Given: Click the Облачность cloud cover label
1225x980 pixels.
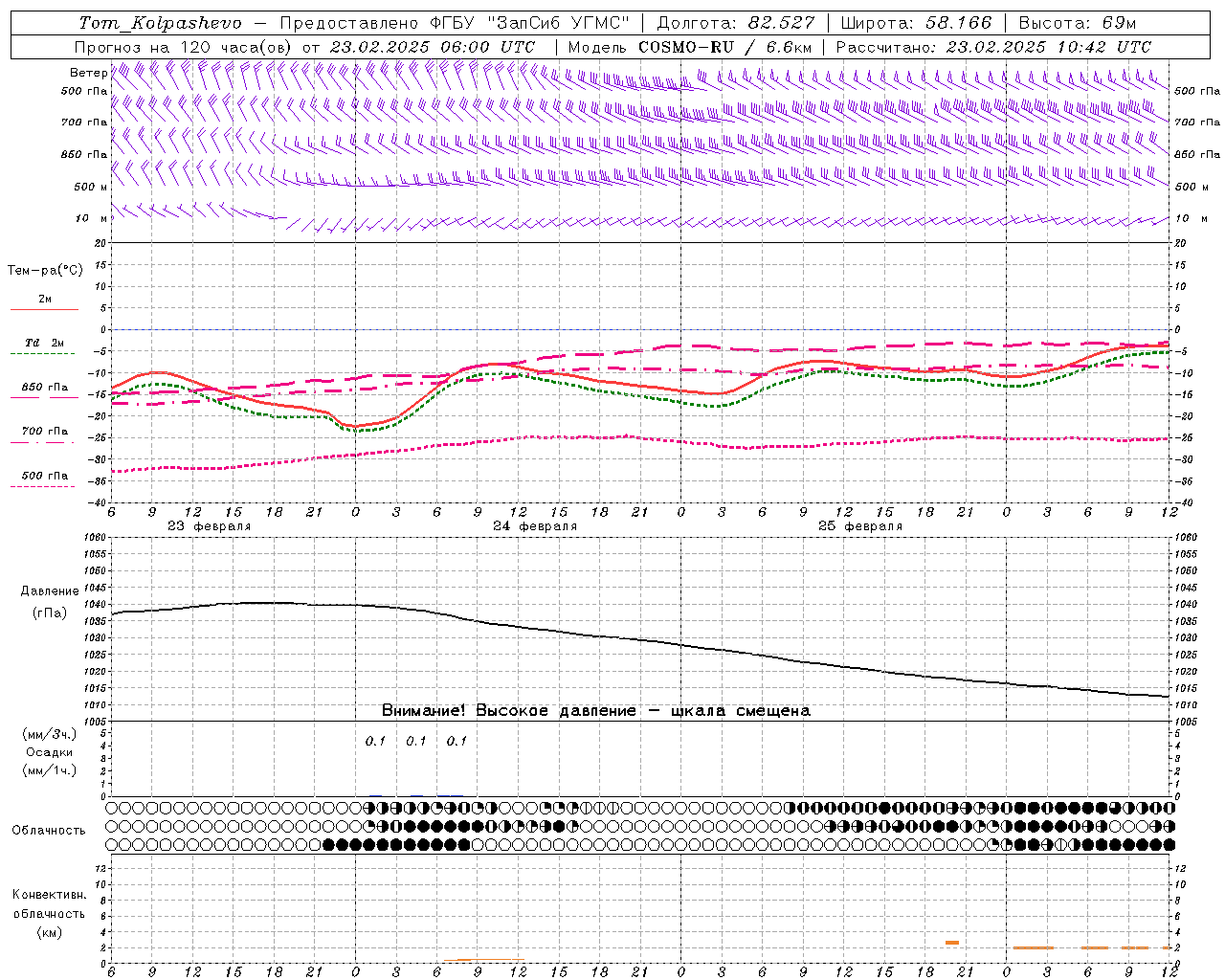Looking at the screenshot, I should tap(49, 831).
